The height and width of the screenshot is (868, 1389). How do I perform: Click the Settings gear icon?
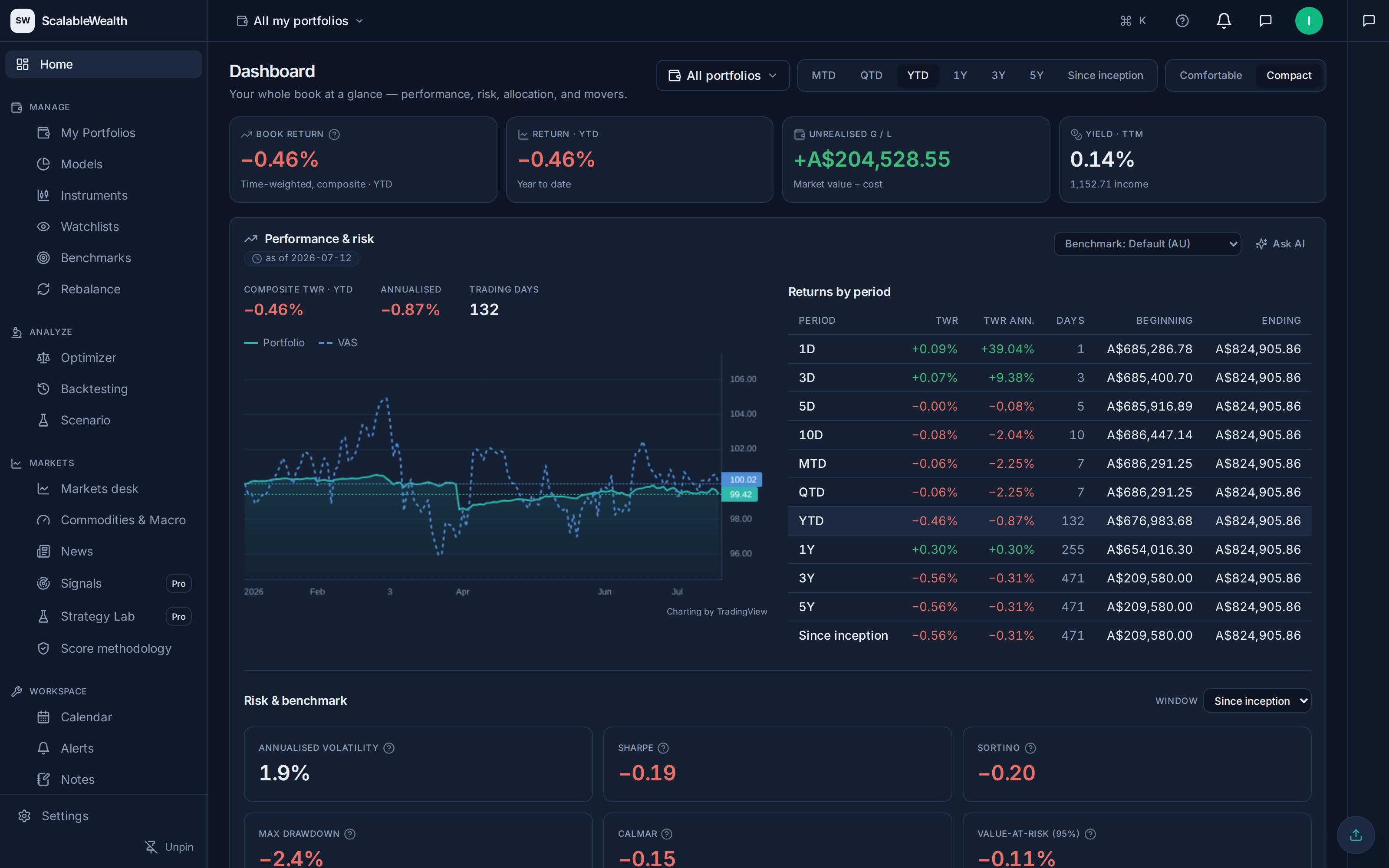24,816
